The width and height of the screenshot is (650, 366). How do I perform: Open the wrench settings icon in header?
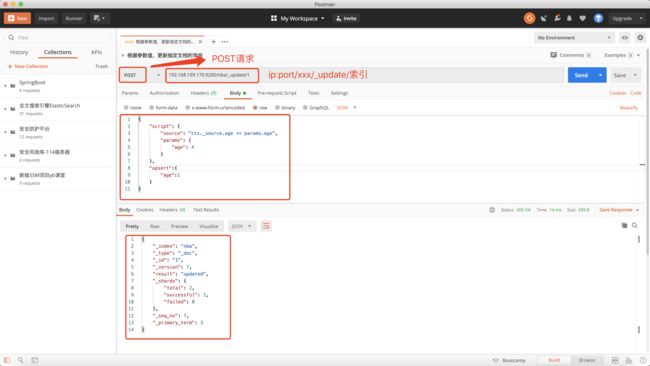point(557,18)
